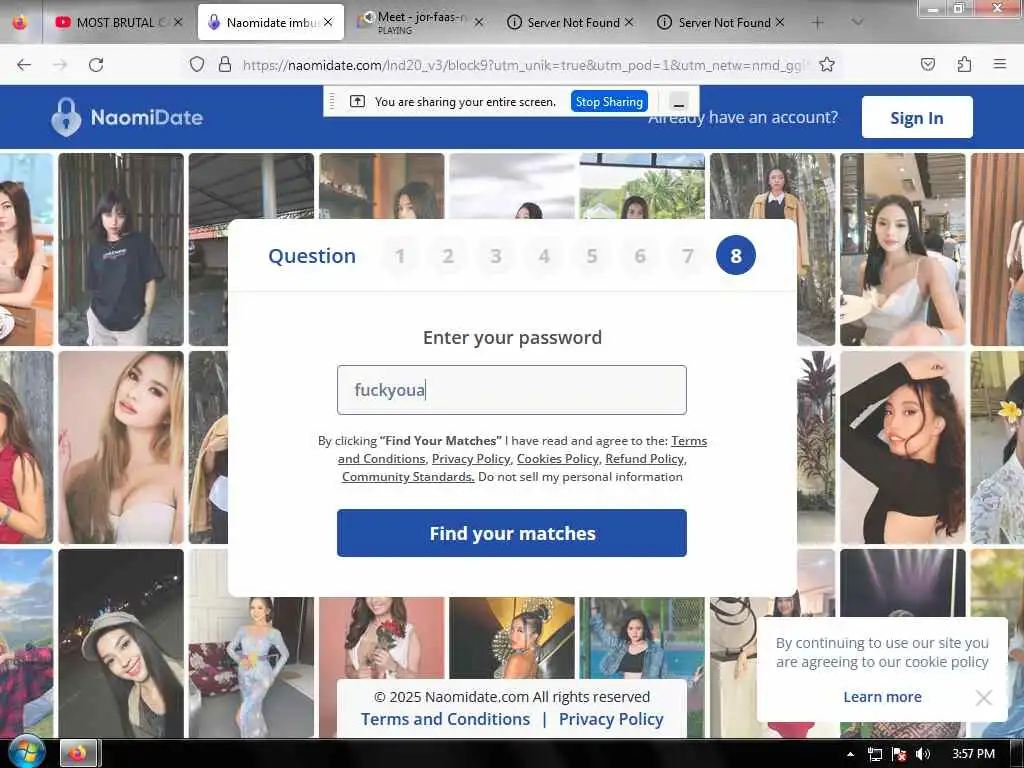
Task: Select question step 4
Action: click(544, 255)
